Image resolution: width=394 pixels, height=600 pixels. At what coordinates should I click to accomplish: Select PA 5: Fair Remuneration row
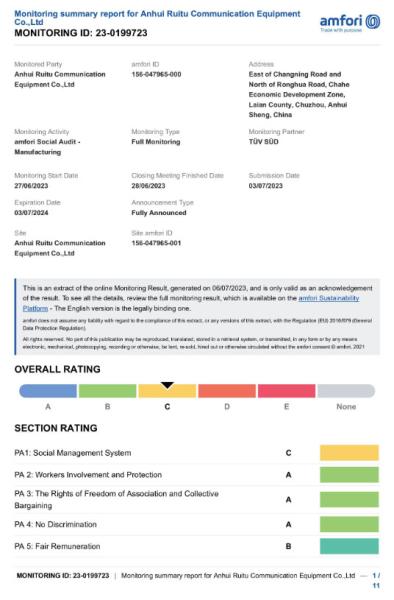tap(197, 546)
